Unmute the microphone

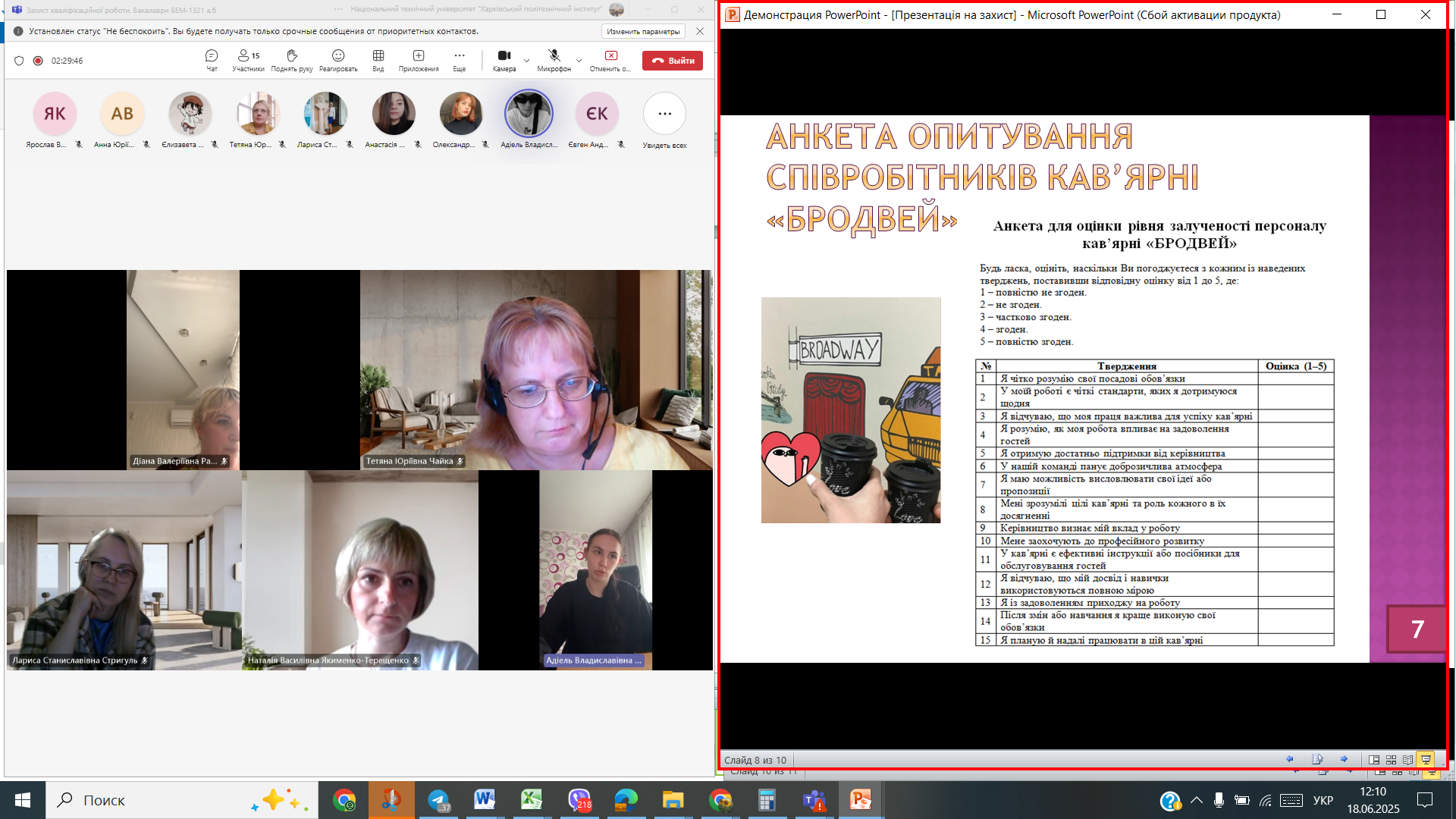(554, 60)
